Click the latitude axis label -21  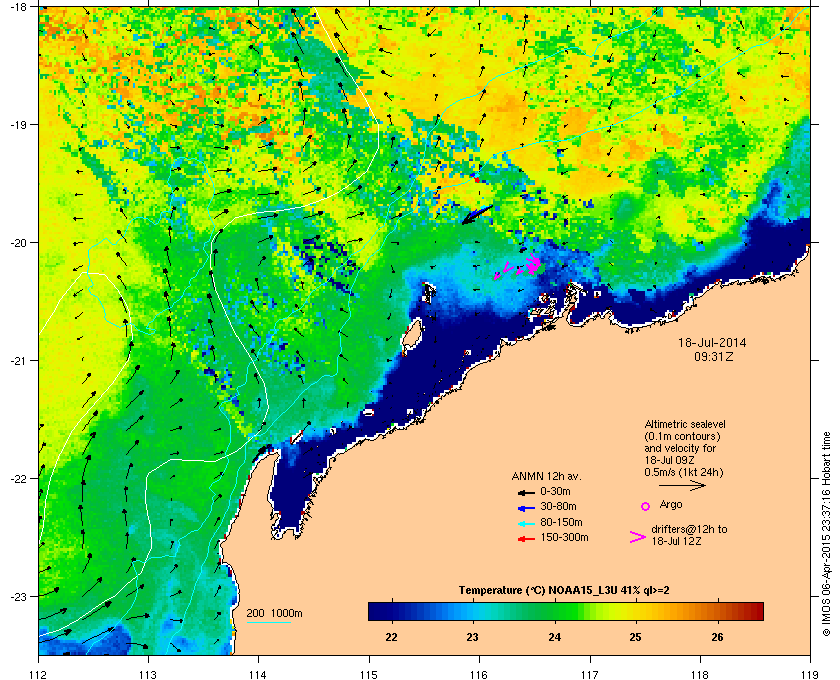pyautogui.click(x=18, y=360)
